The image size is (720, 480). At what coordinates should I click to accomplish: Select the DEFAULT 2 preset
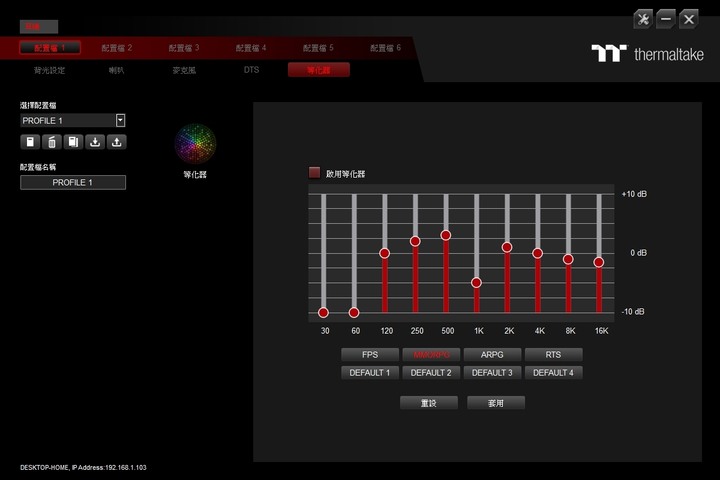click(x=431, y=373)
